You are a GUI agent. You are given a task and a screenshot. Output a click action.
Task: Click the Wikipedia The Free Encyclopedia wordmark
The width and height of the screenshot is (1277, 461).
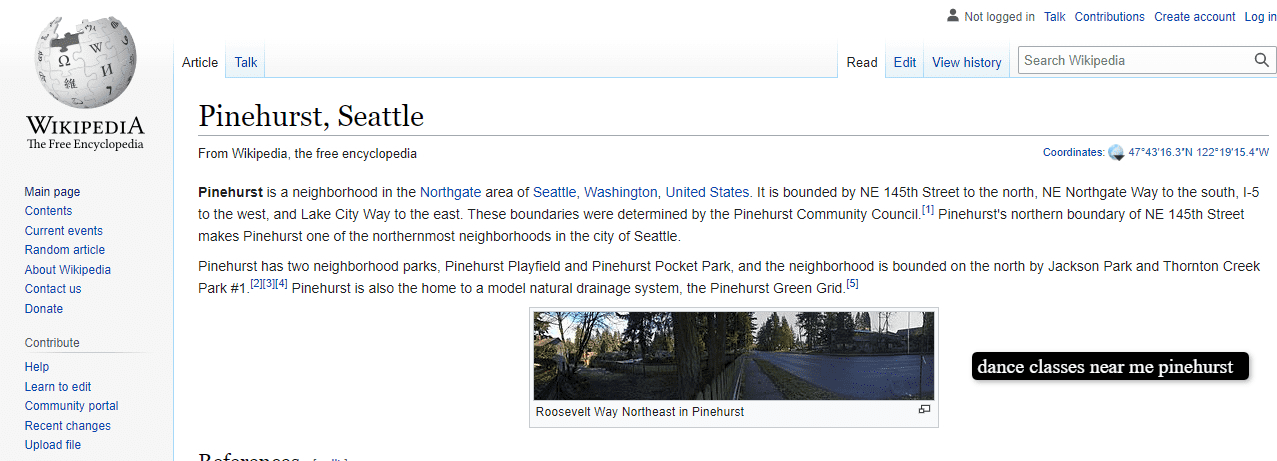point(85,132)
